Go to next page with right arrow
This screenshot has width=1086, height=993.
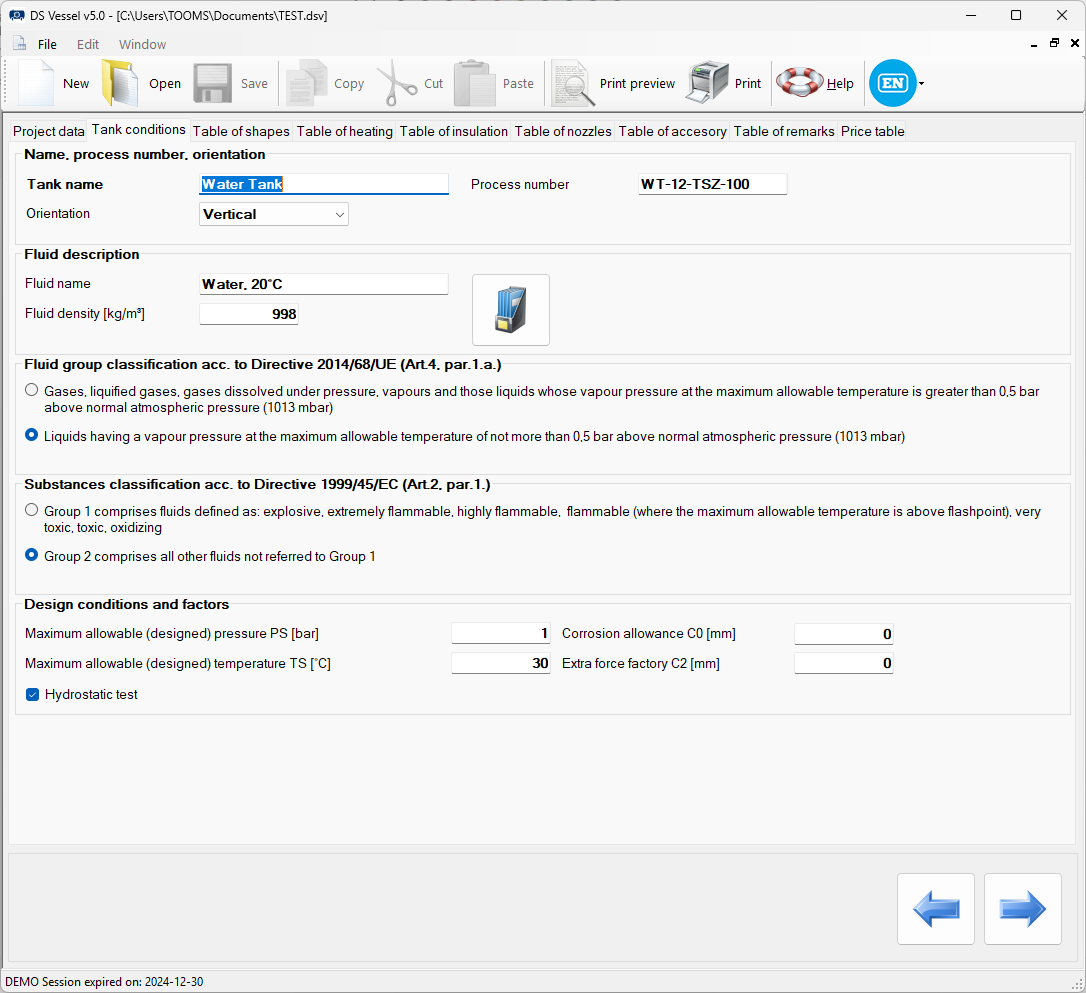[1022, 909]
